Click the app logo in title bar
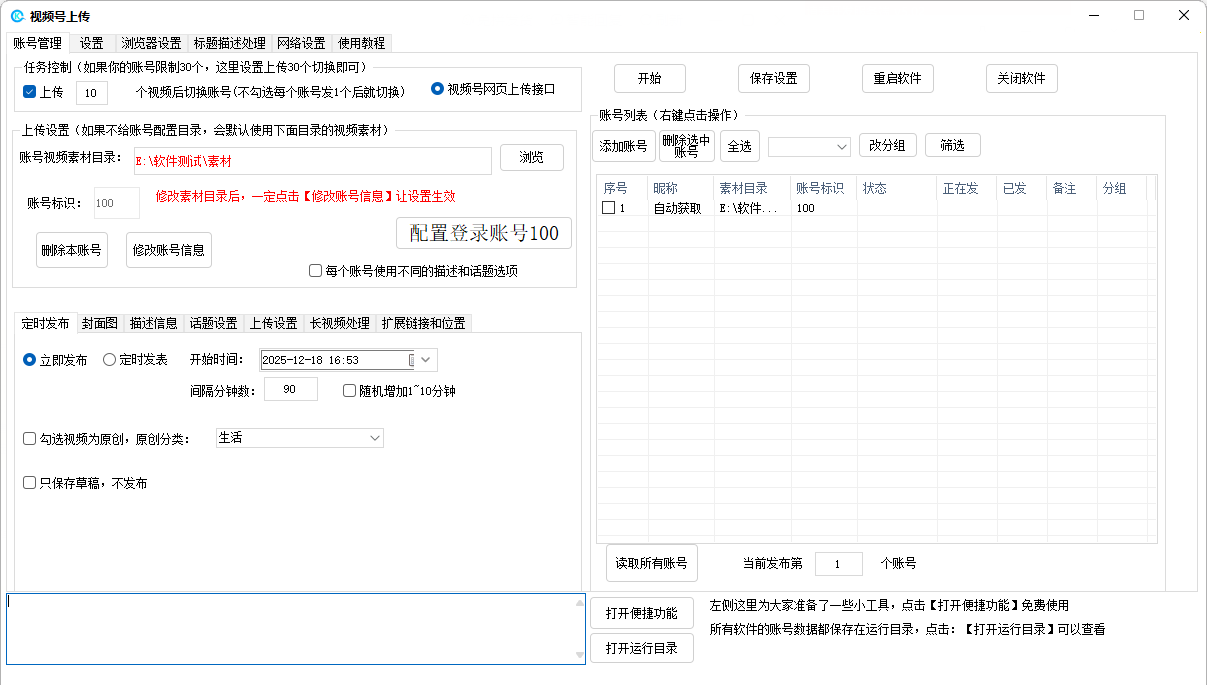This screenshot has width=1207, height=685. (17, 15)
